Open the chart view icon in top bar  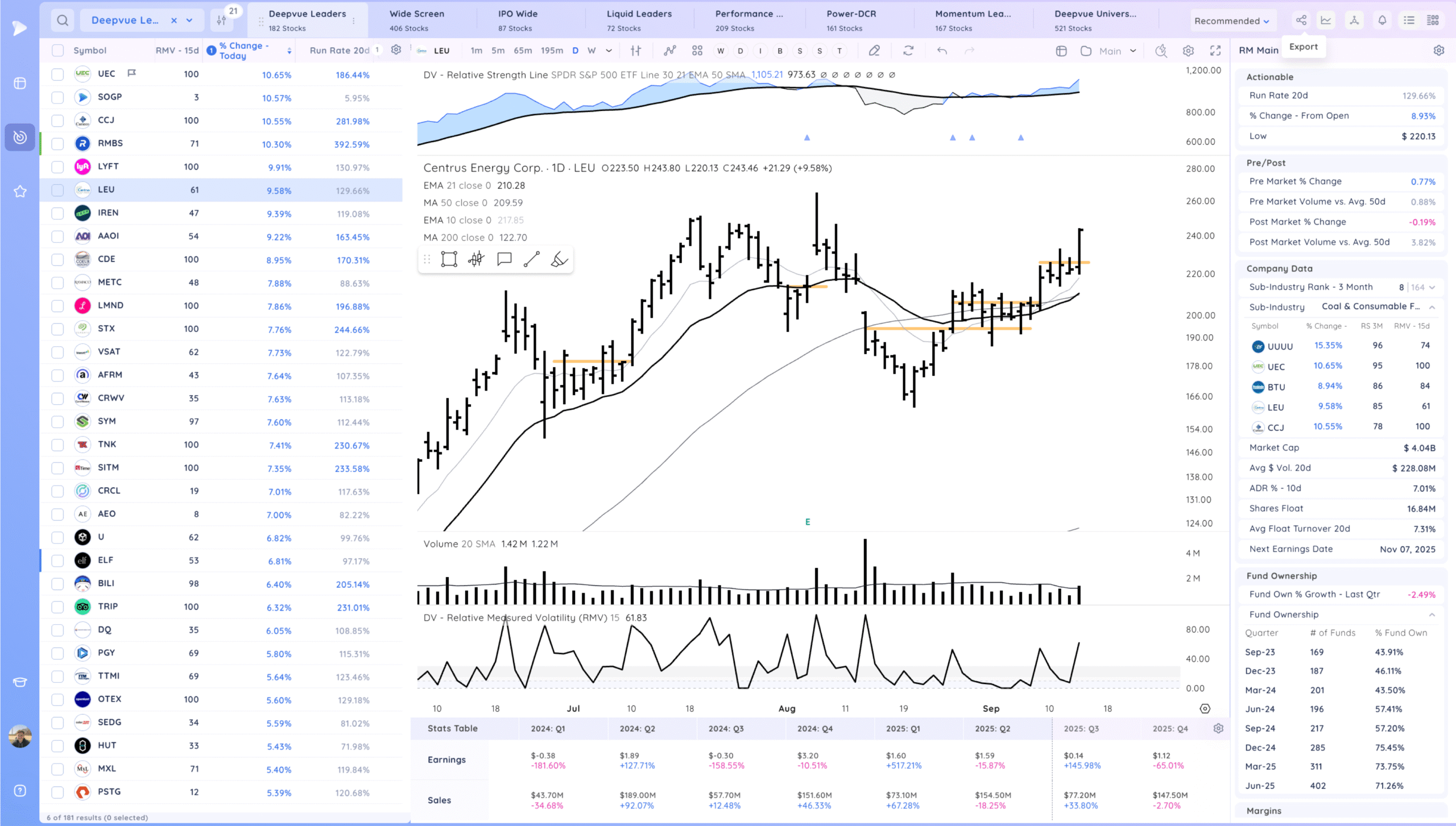click(x=1326, y=20)
